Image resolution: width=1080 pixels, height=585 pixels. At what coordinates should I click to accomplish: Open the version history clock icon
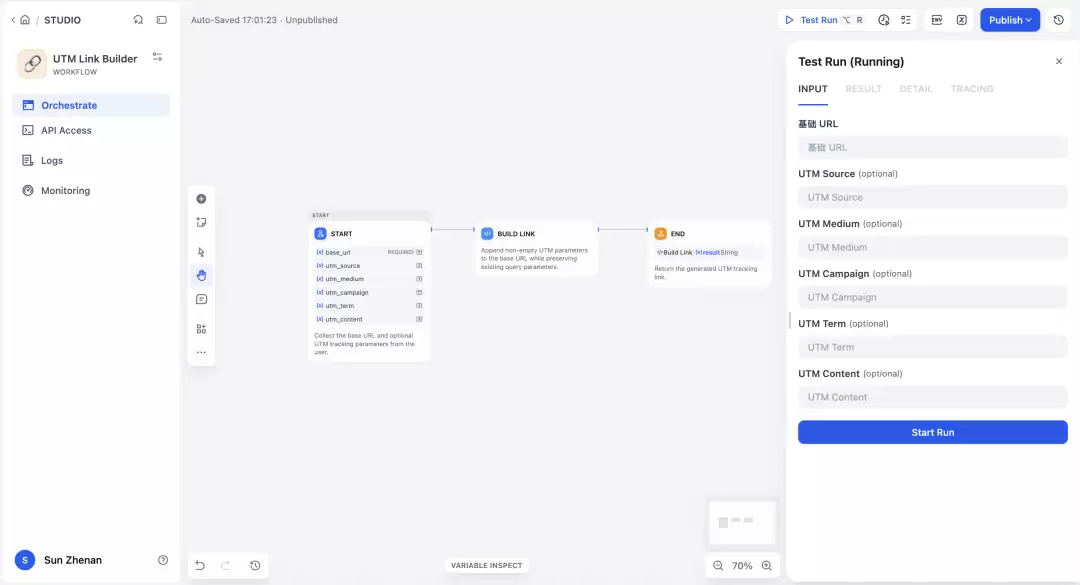(1059, 20)
